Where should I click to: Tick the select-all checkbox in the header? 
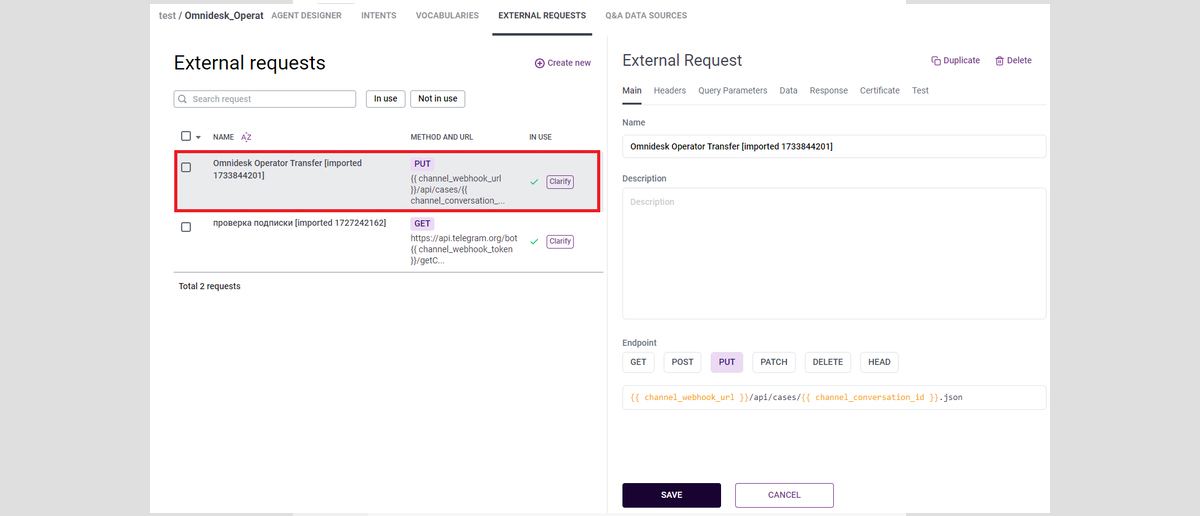186,136
